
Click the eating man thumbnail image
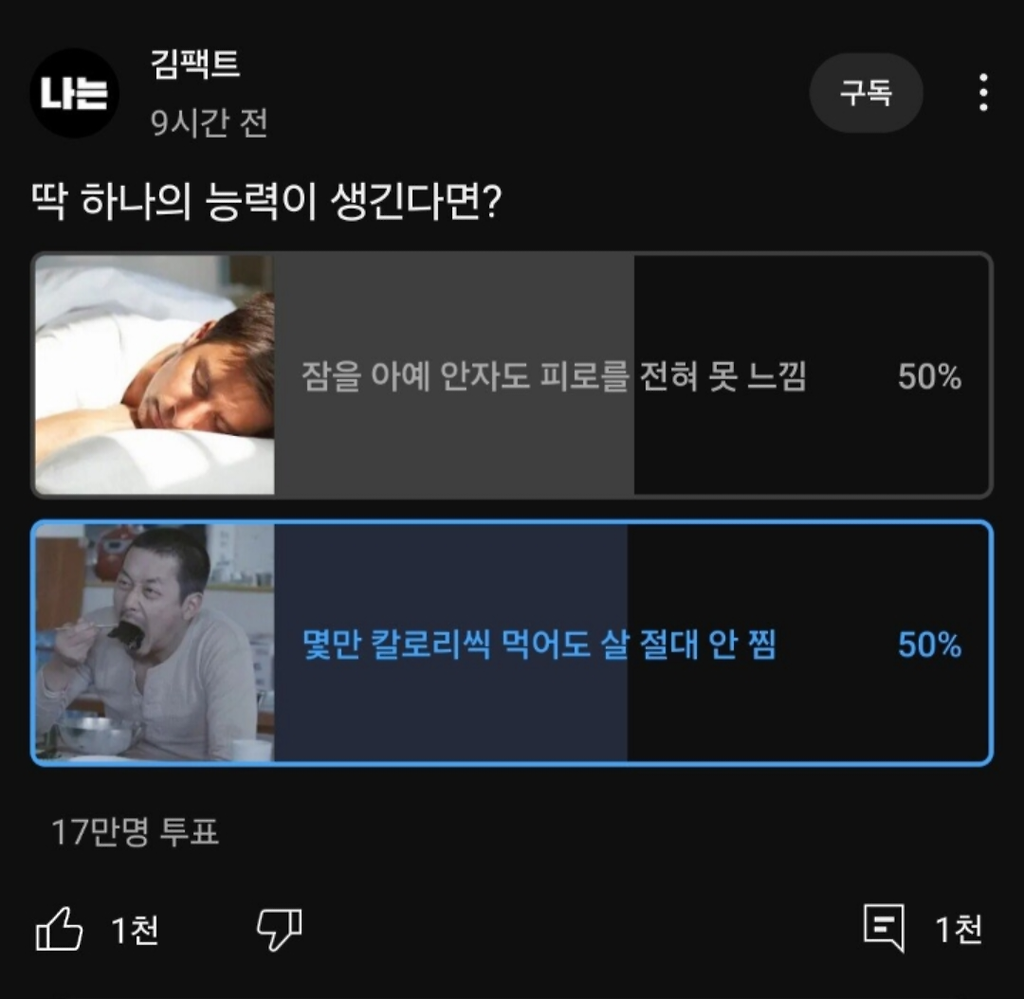(x=155, y=640)
